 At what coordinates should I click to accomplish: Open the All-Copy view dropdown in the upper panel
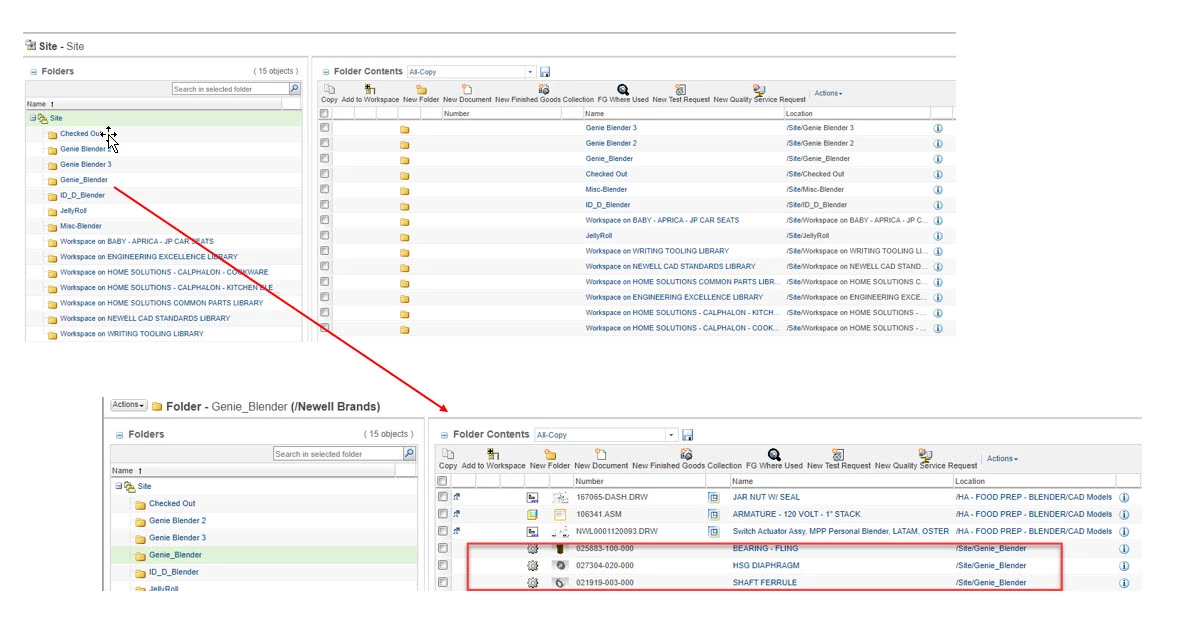[530, 72]
